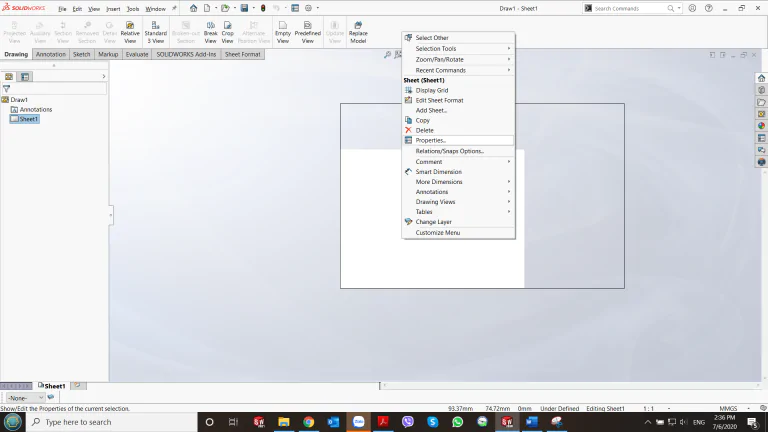Insert a Standard 3 View
This screenshot has height=432, width=768.
[156, 32]
